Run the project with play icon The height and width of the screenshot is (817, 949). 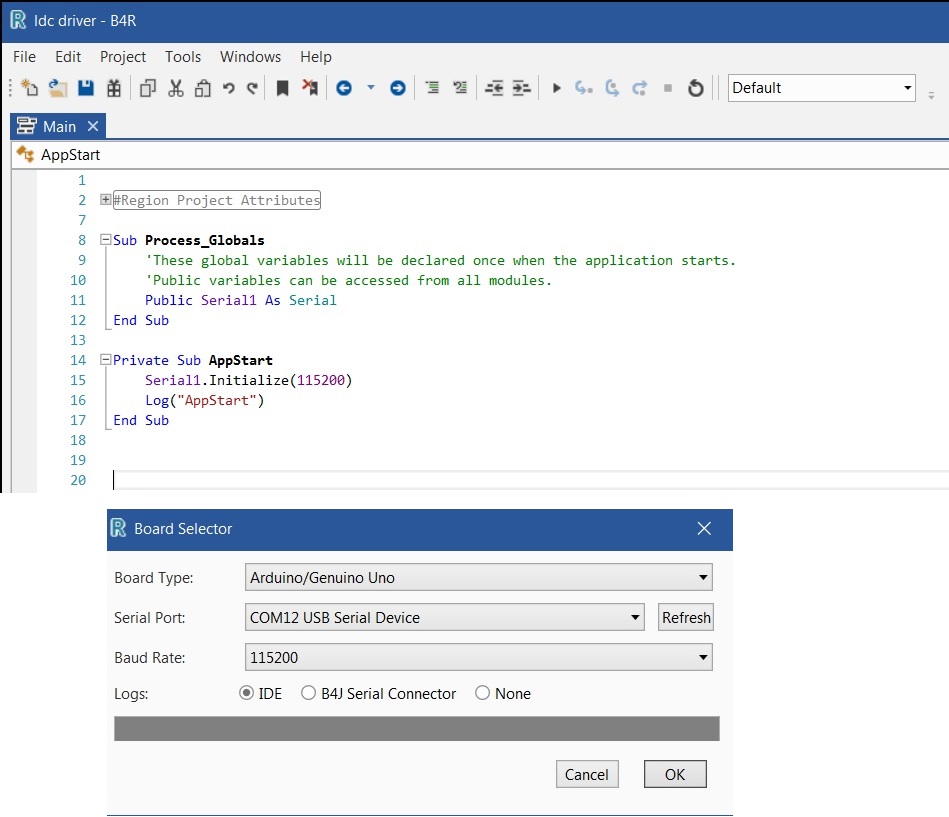tap(557, 88)
